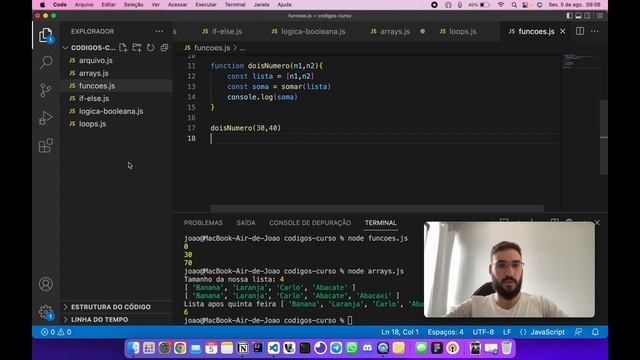The height and width of the screenshot is (360, 640).
Task: Toggle secondary sidebar layout icon
Action: click(587, 16)
